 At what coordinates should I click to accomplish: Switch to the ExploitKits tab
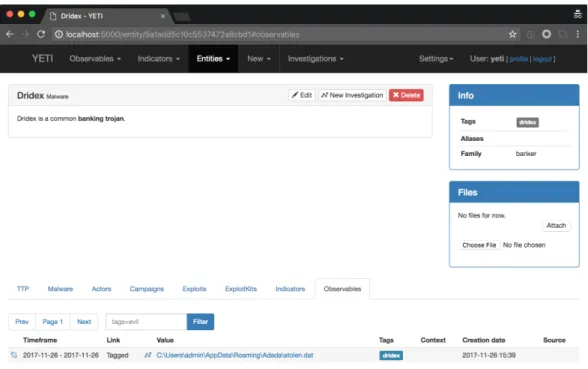(x=241, y=289)
